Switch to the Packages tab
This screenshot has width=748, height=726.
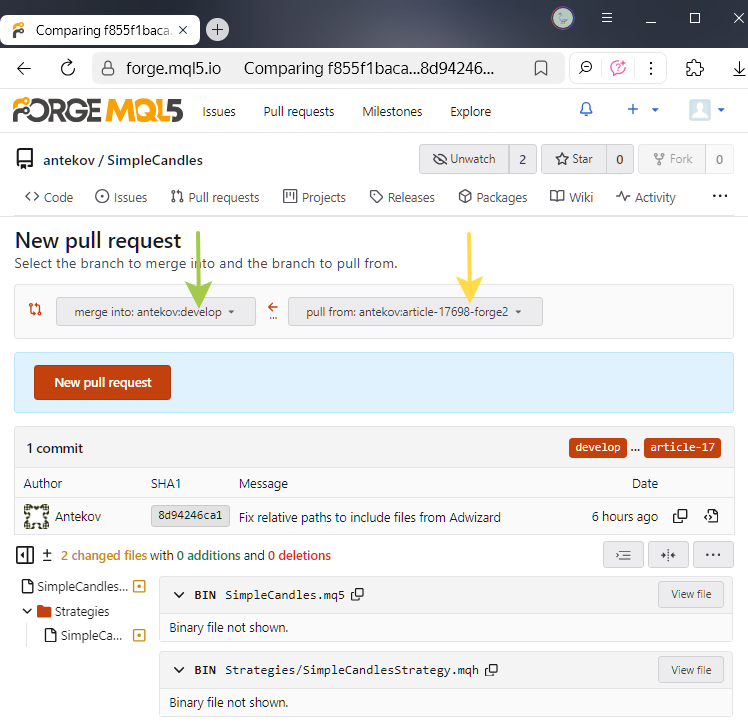point(492,197)
